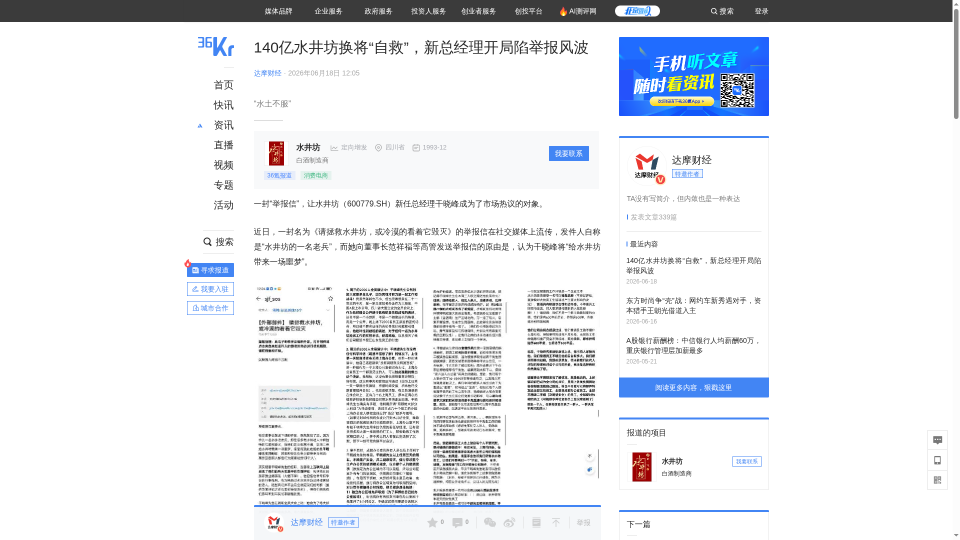Click the reading mode page icon
Screen dimensions: 960x540
pos(536,522)
